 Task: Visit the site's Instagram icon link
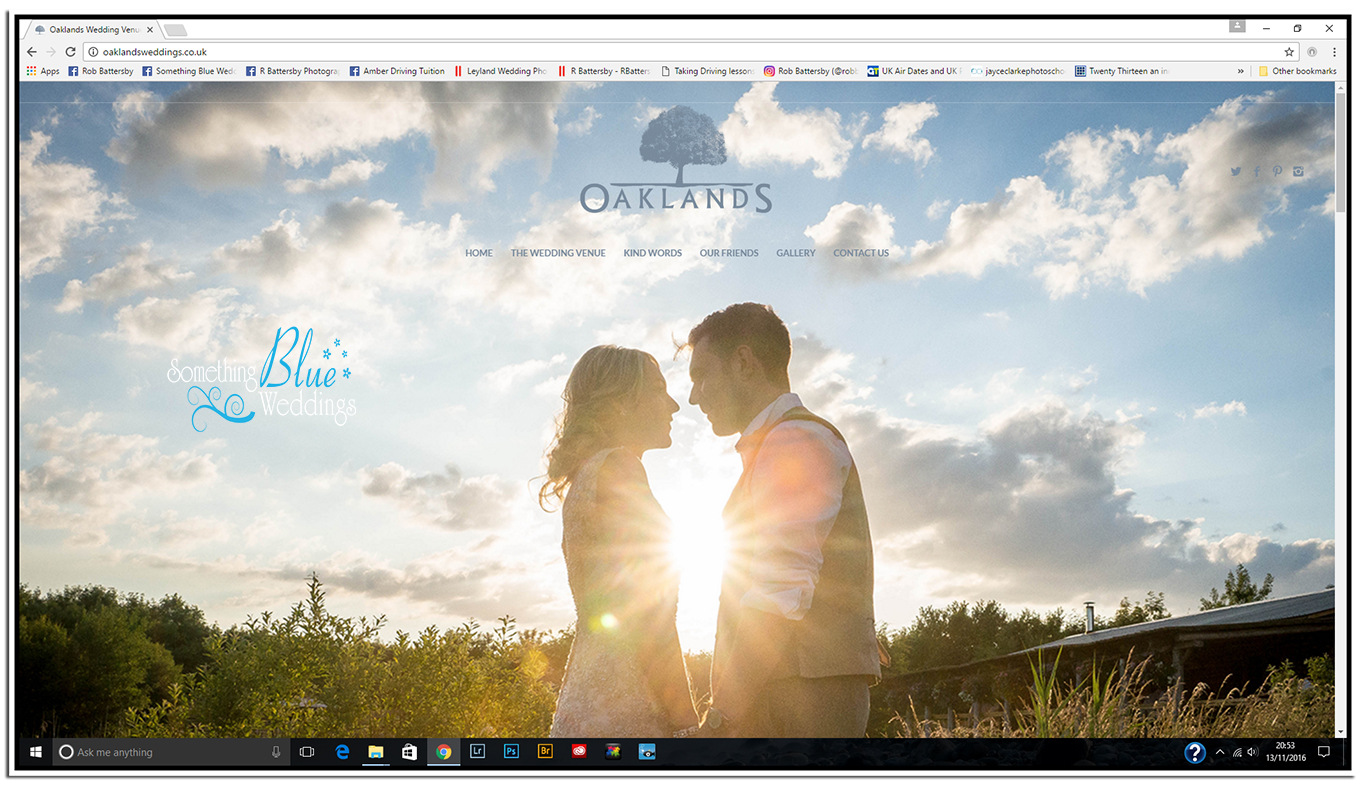(x=1298, y=172)
